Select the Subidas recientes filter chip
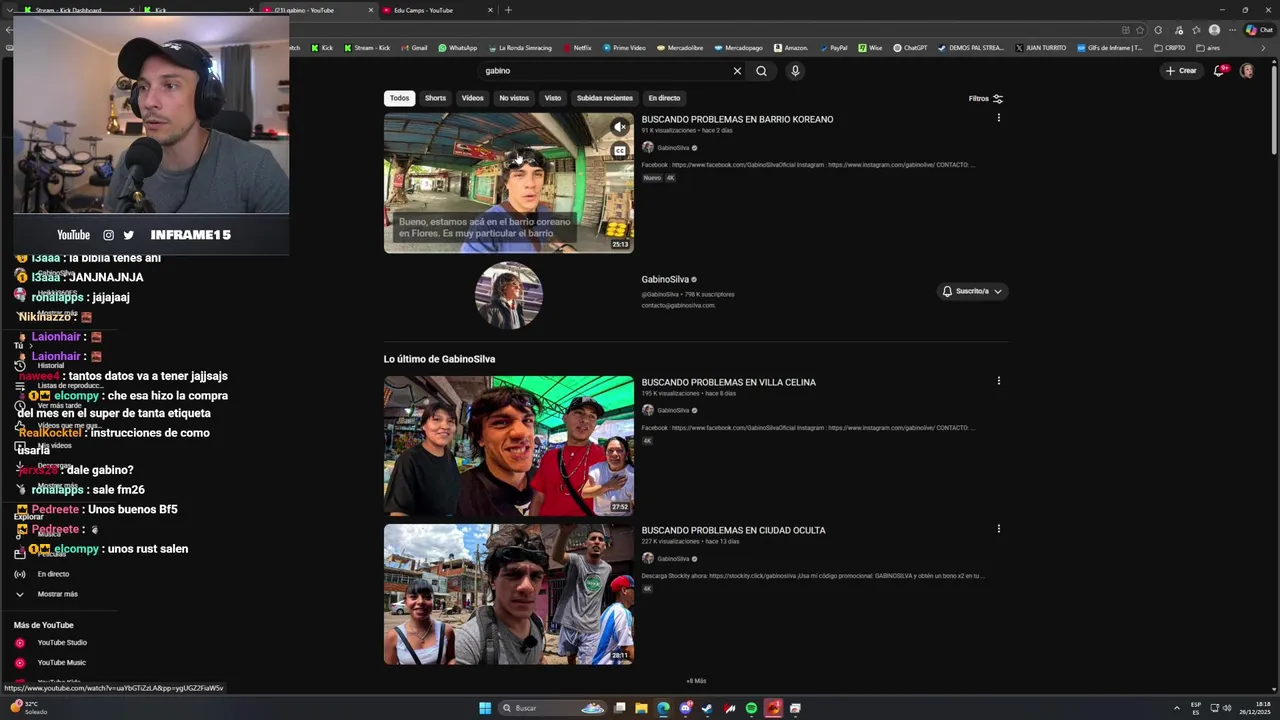 pos(604,98)
